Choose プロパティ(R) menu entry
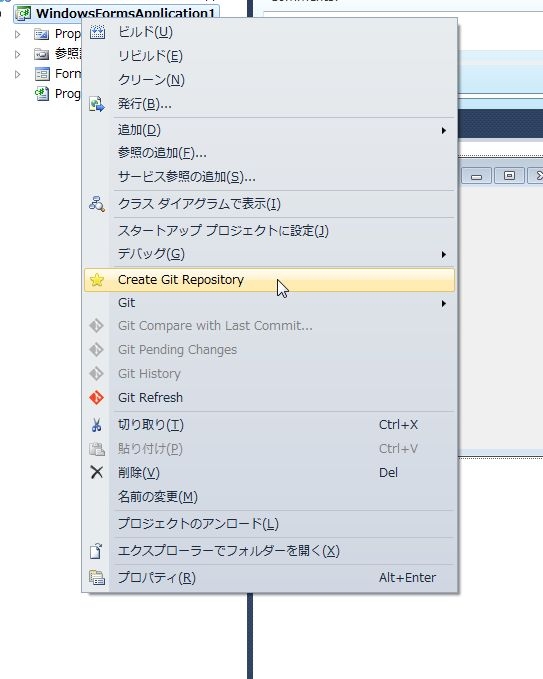Viewport: 543px width, 679px height. (269, 578)
